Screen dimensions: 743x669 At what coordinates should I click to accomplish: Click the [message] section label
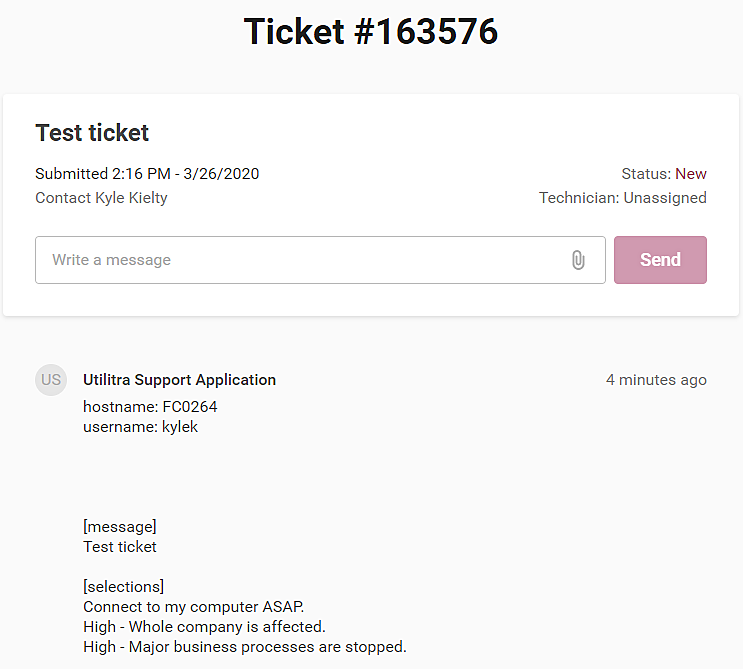(120, 527)
